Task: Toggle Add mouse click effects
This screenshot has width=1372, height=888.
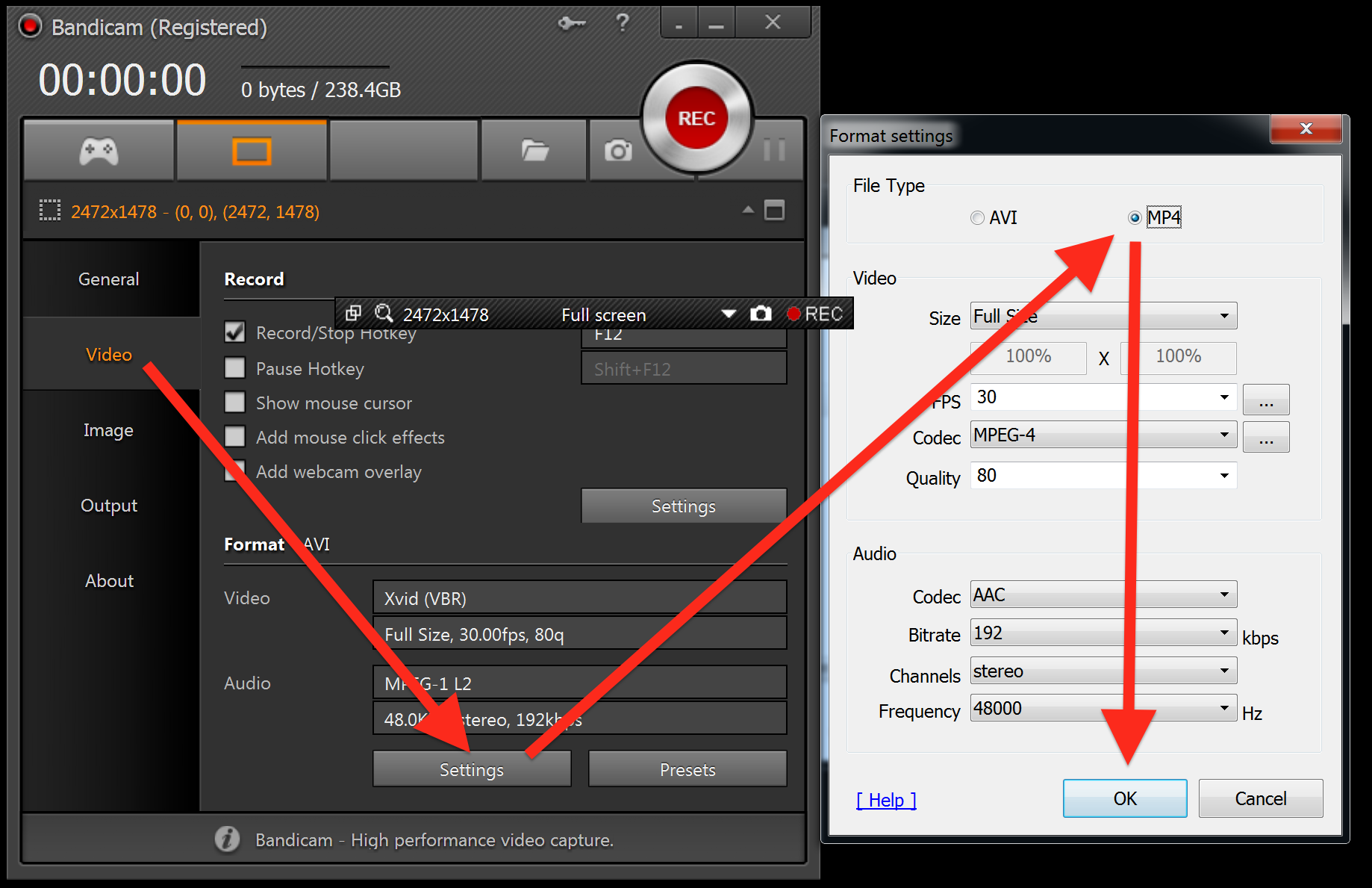Action: tap(235, 436)
